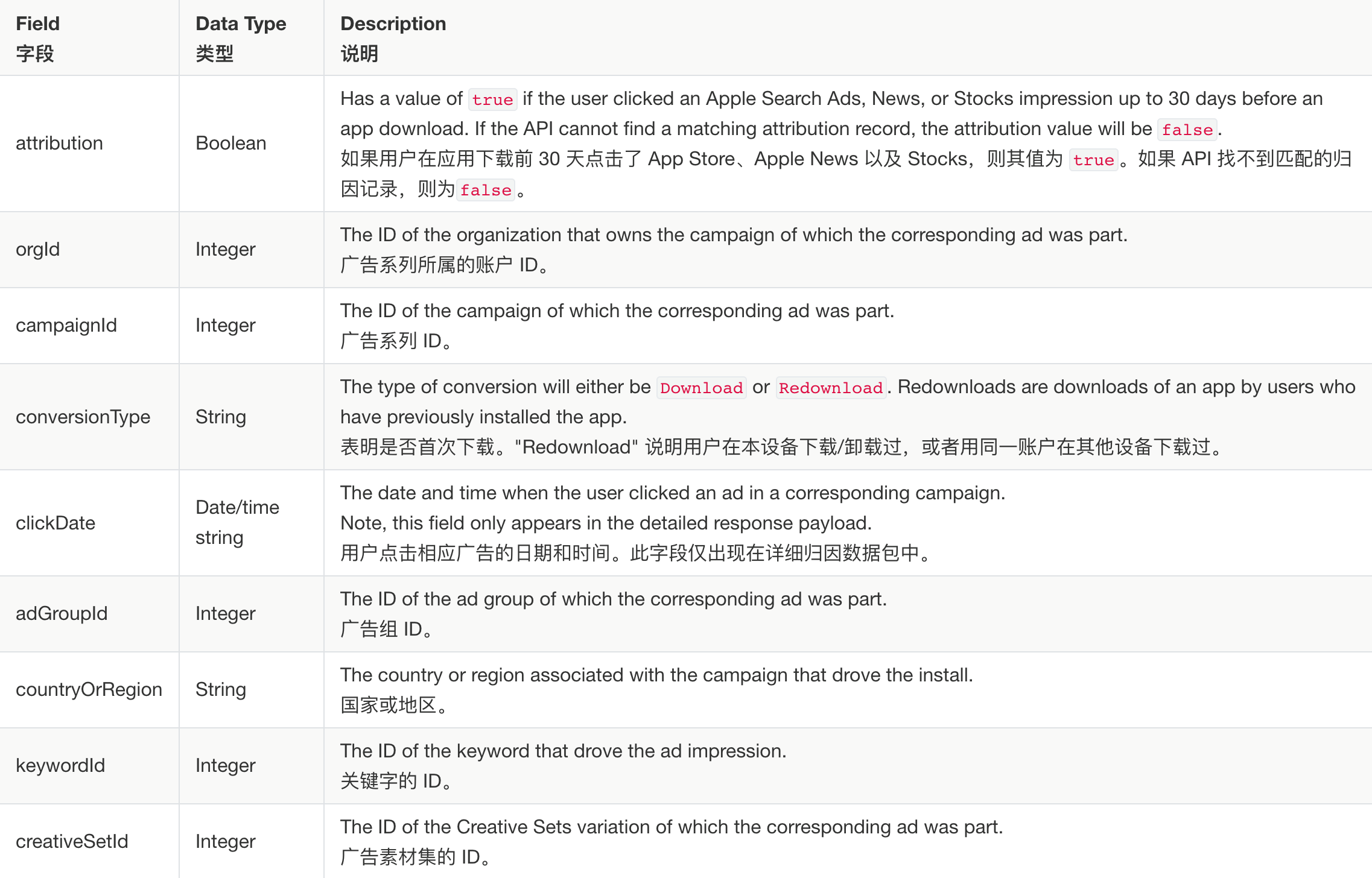Click the text '关键字的 ID。'

(396, 782)
